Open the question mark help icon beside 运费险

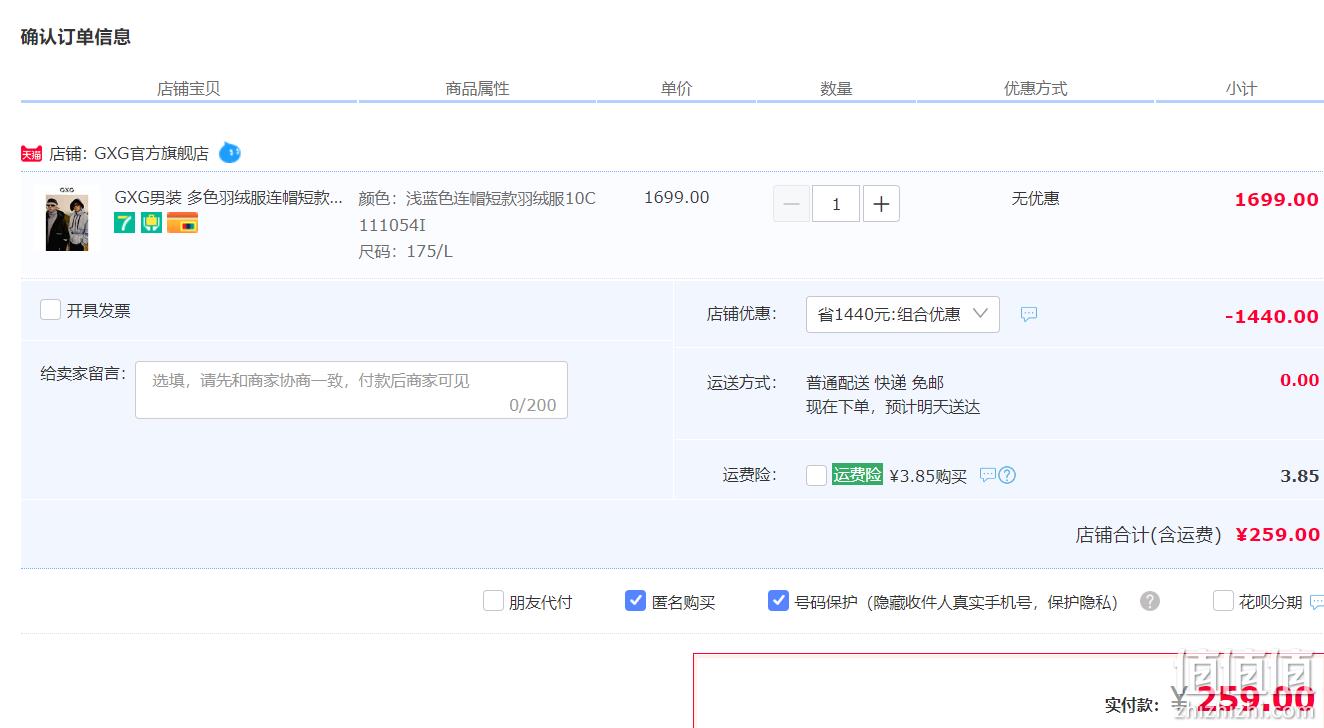1007,475
